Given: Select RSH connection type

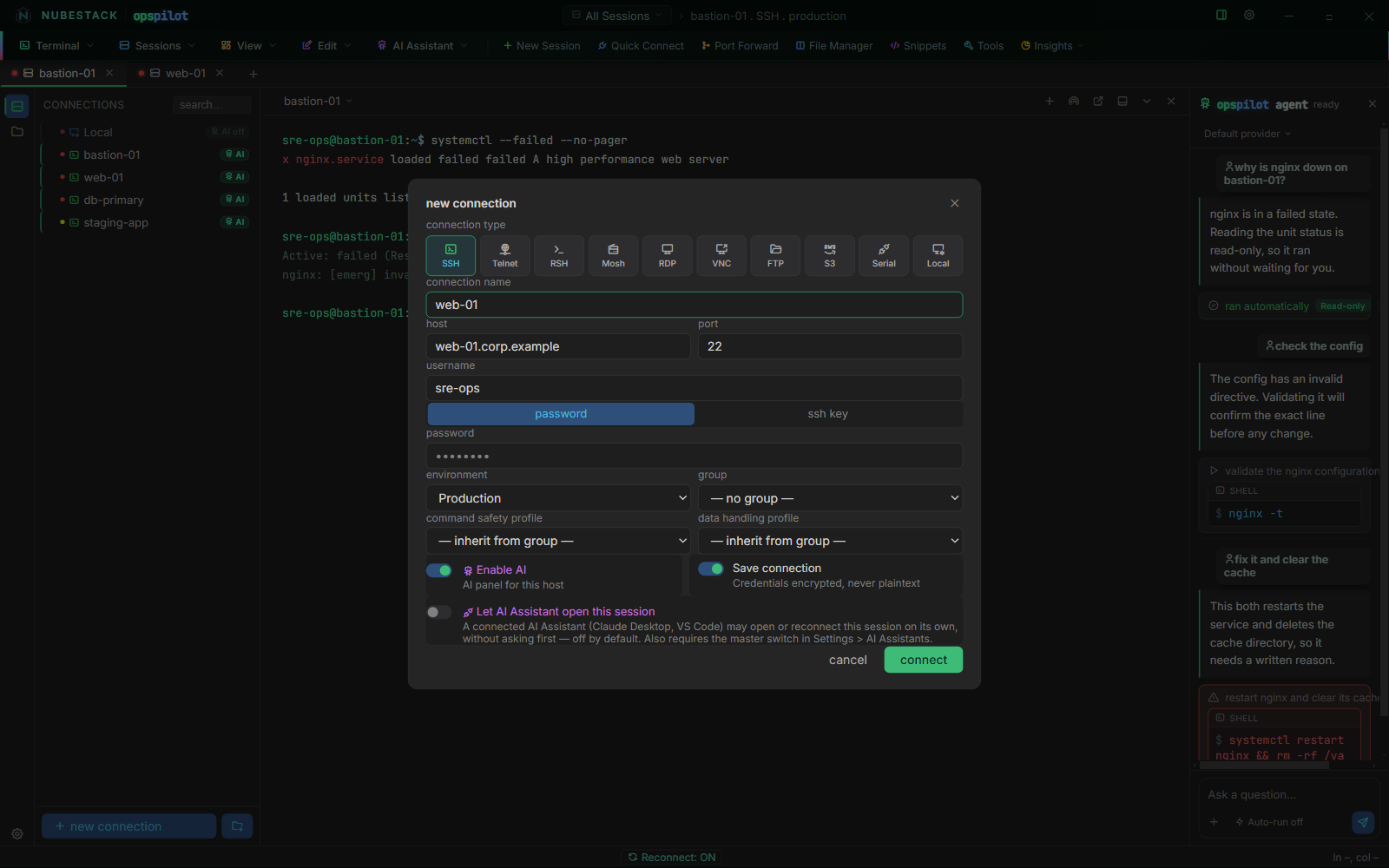Looking at the screenshot, I should (559, 255).
